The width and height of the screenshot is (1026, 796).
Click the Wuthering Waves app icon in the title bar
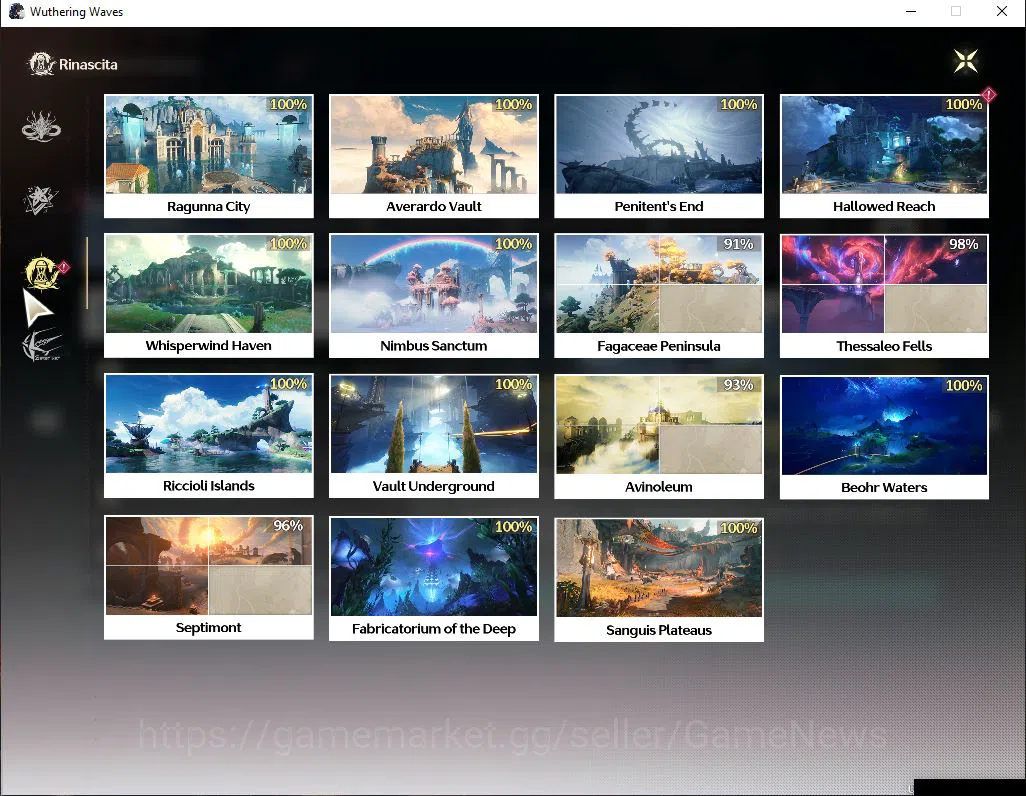[x=16, y=11]
